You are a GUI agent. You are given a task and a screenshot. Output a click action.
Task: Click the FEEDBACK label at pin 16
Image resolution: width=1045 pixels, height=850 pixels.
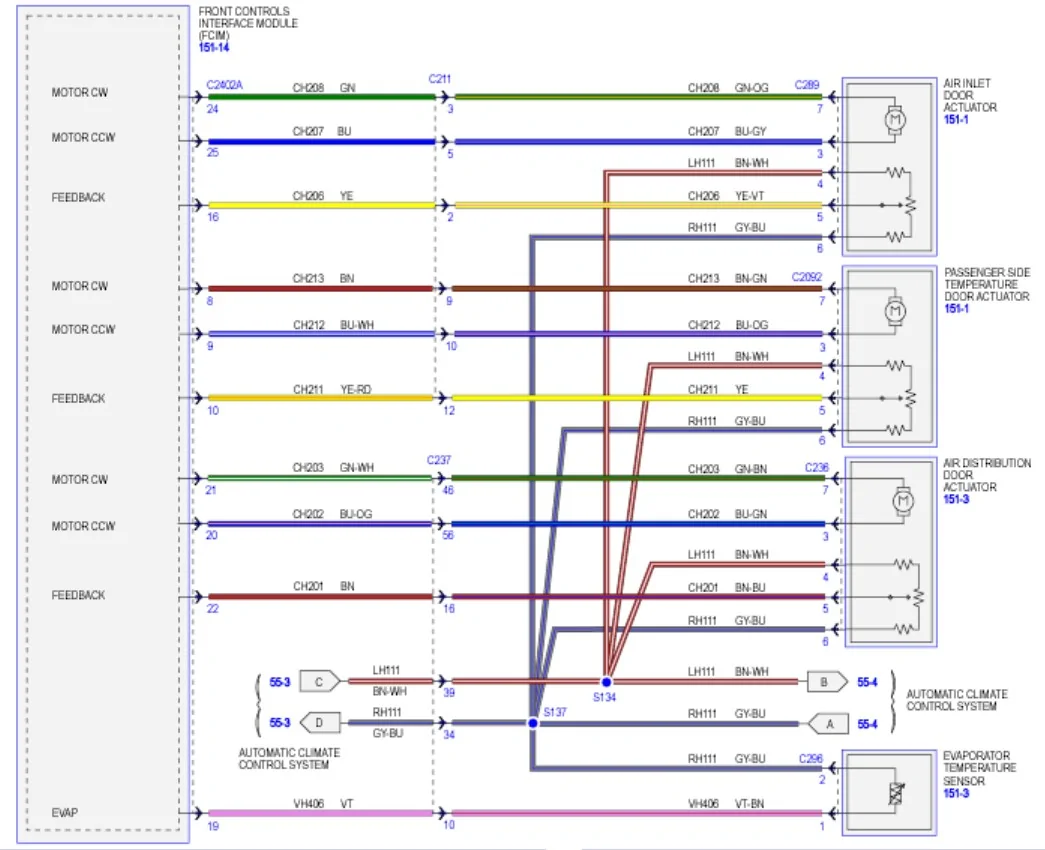tap(78, 197)
